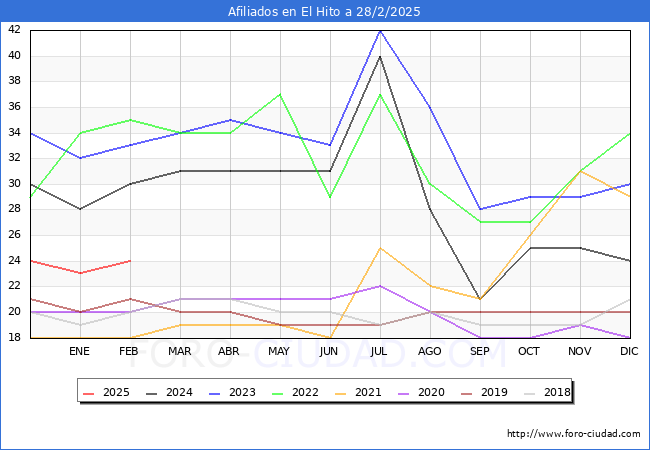The height and width of the screenshot is (450, 650).
Task: Click the 40 value on the y-axis
Action: click(15, 55)
